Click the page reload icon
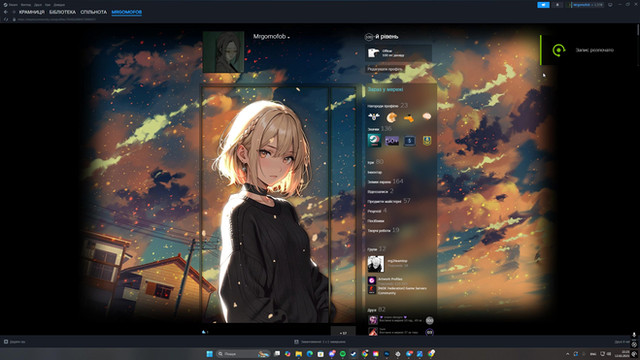 click(x=6, y=19)
